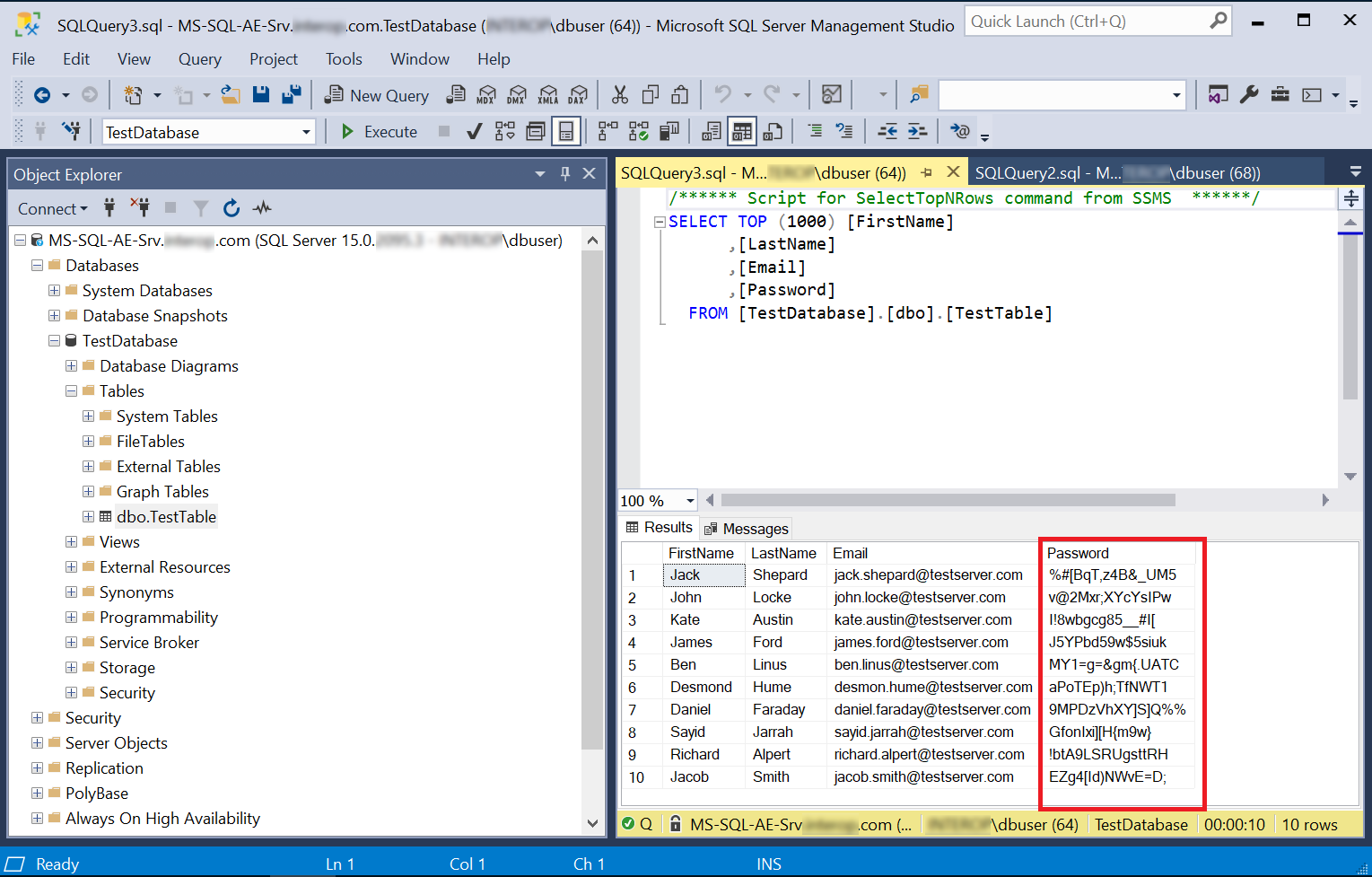Click inside the Quick Launch search box
Image resolution: width=1372 pixels, height=877 pixels.
pos(1086,22)
